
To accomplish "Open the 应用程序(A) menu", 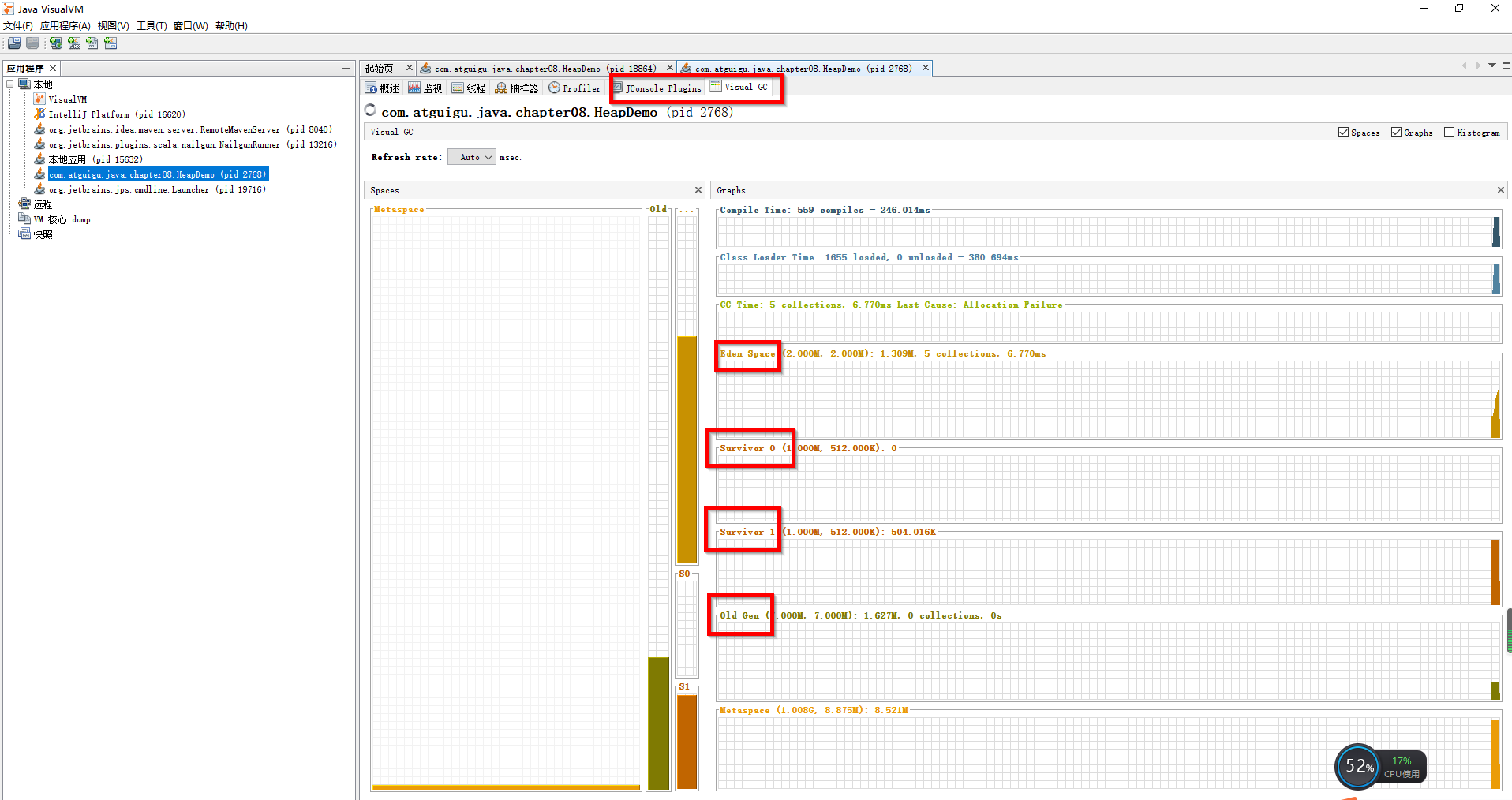I will click(65, 26).
